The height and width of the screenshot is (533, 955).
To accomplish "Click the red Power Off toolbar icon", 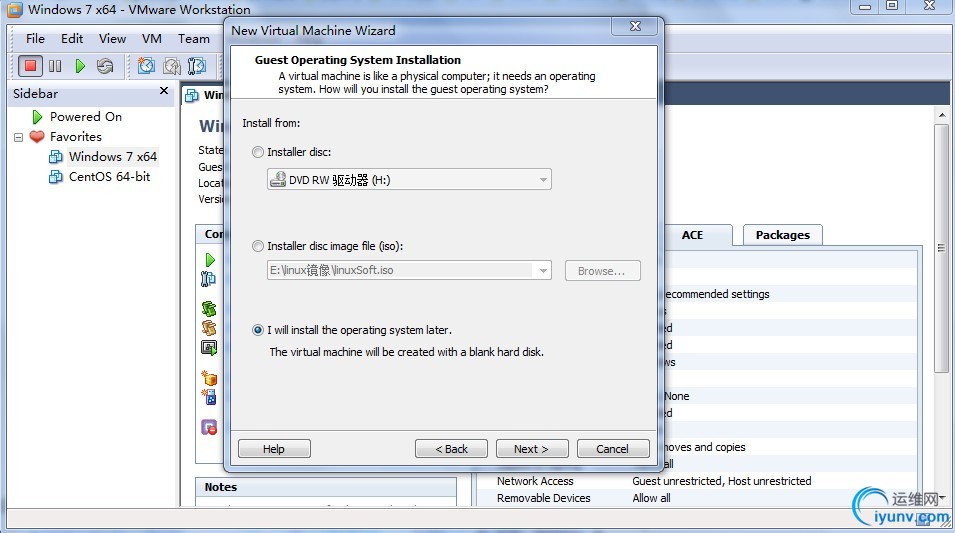I will [x=30, y=66].
